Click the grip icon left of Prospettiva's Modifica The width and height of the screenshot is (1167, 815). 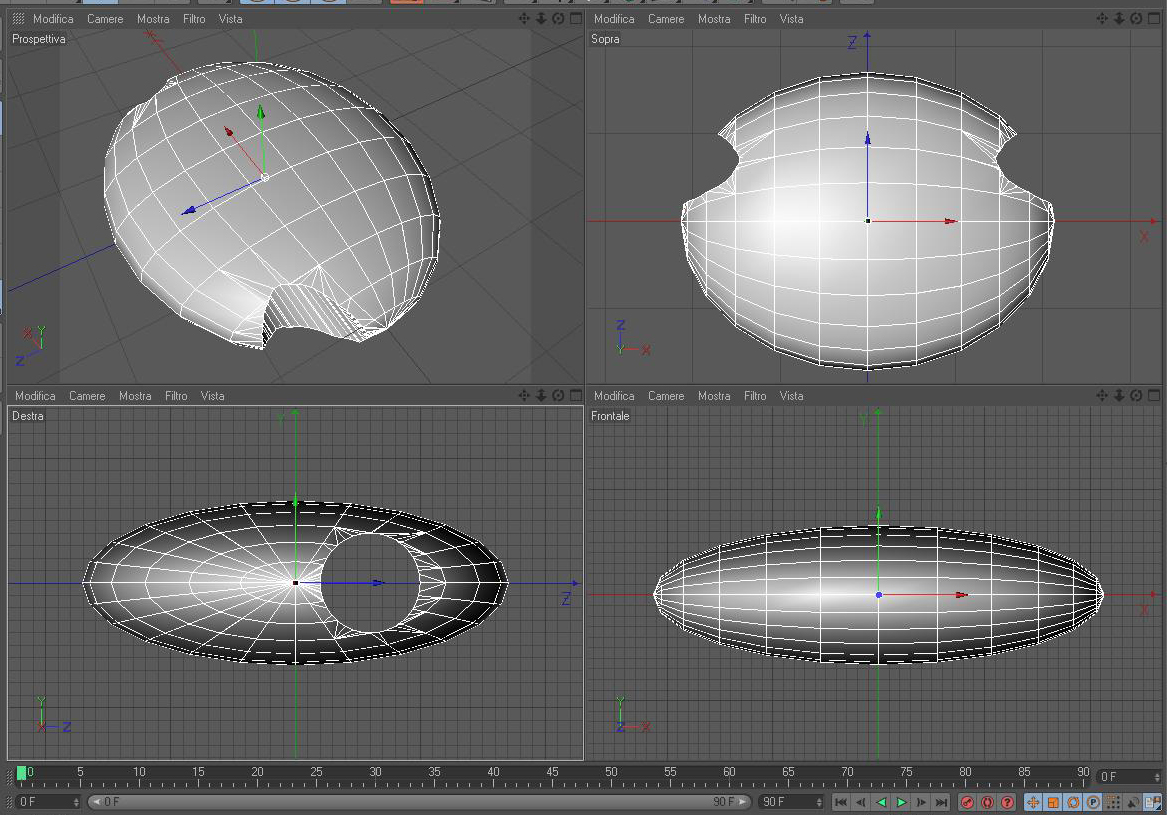click(19, 19)
